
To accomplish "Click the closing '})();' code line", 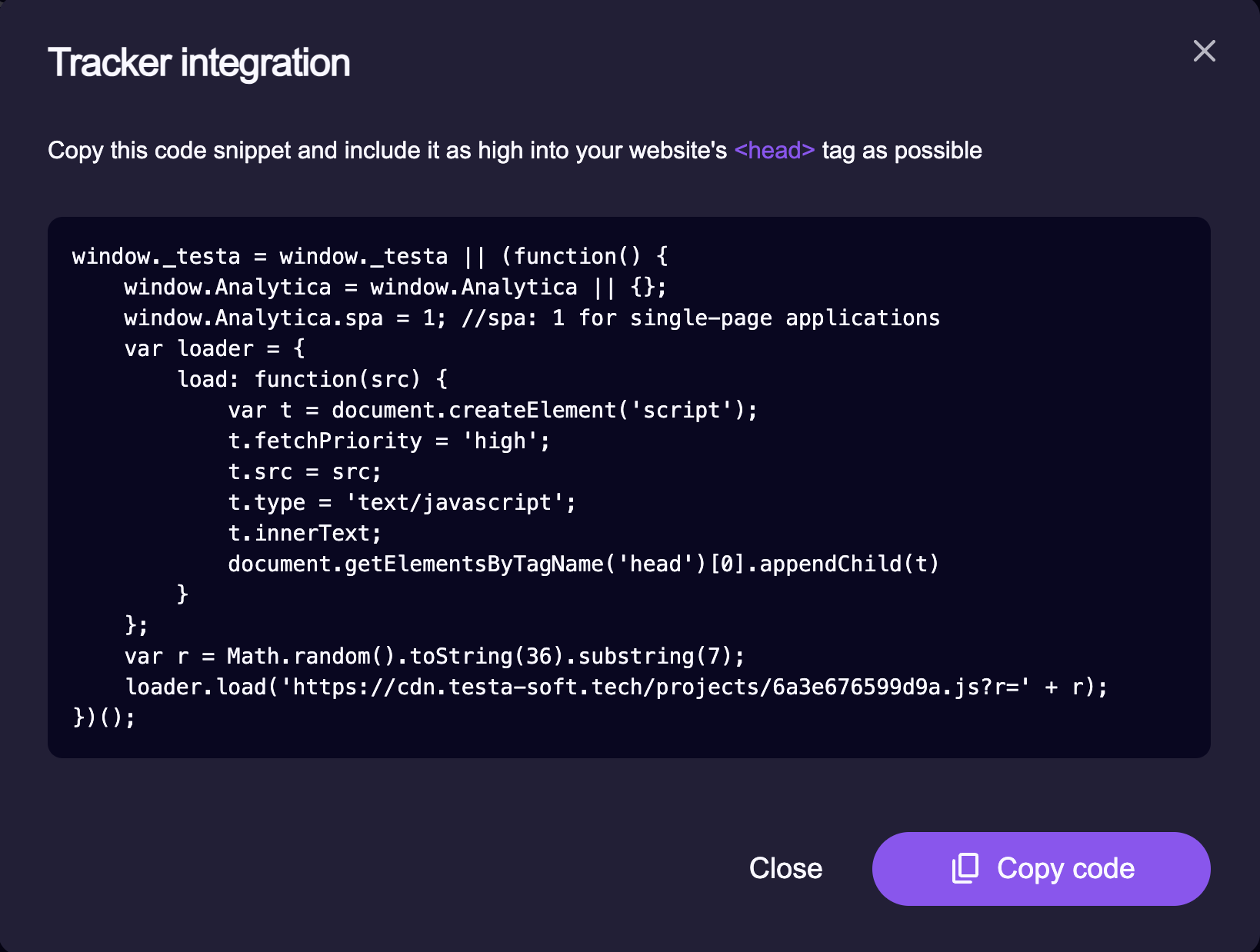I will click(104, 717).
